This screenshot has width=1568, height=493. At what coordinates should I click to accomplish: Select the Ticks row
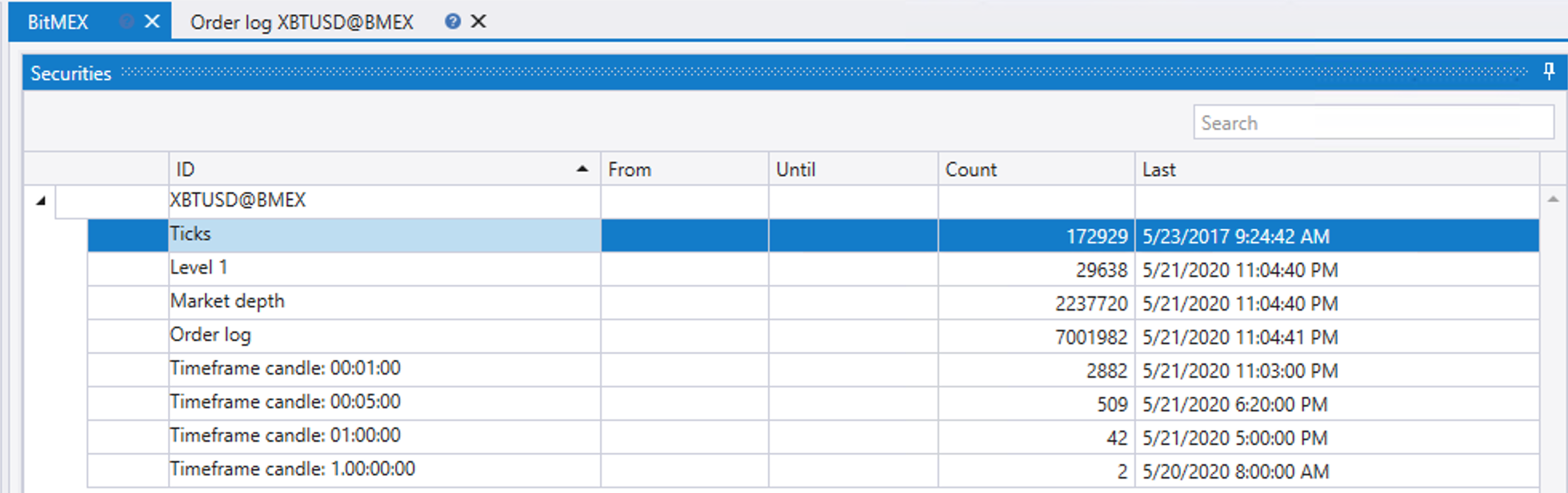[x=813, y=235]
